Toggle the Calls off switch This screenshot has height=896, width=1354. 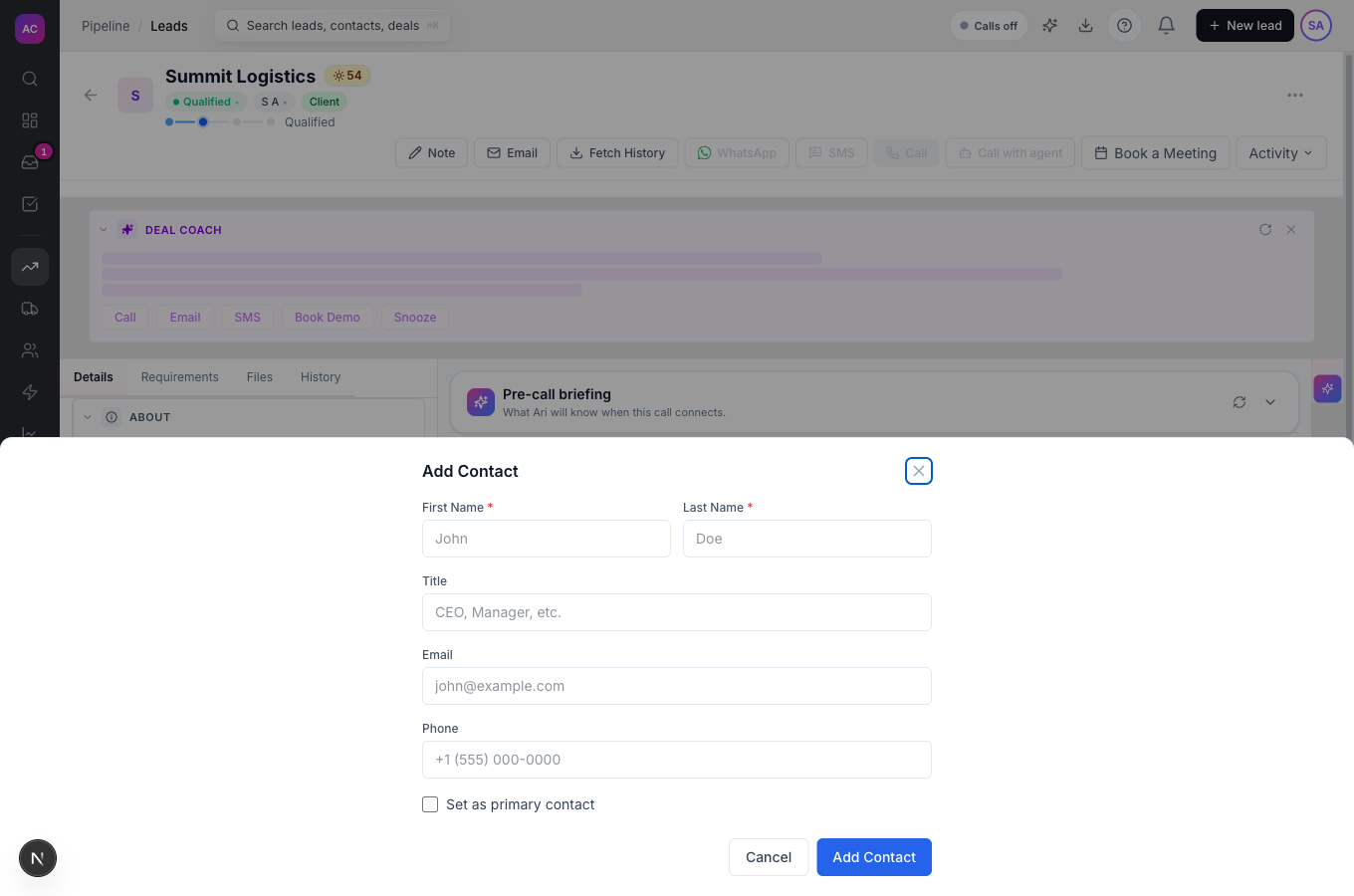coord(989,26)
